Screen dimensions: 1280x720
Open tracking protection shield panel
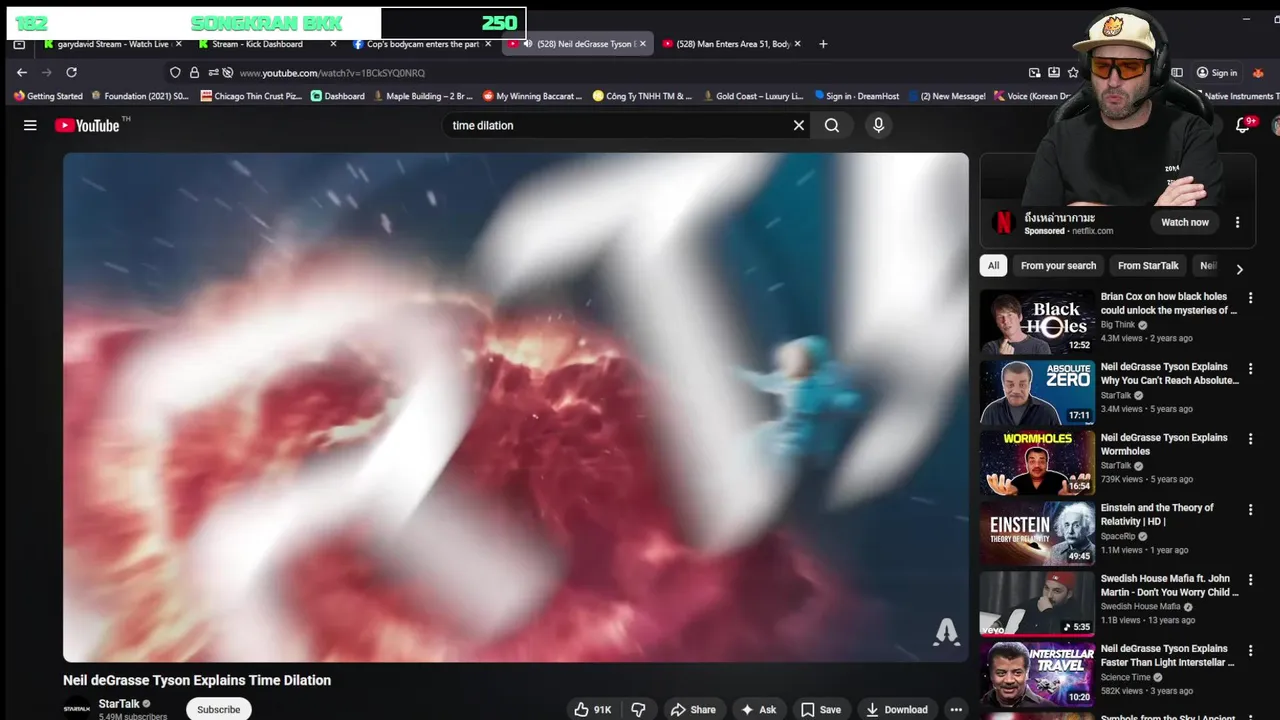point(175,72)
